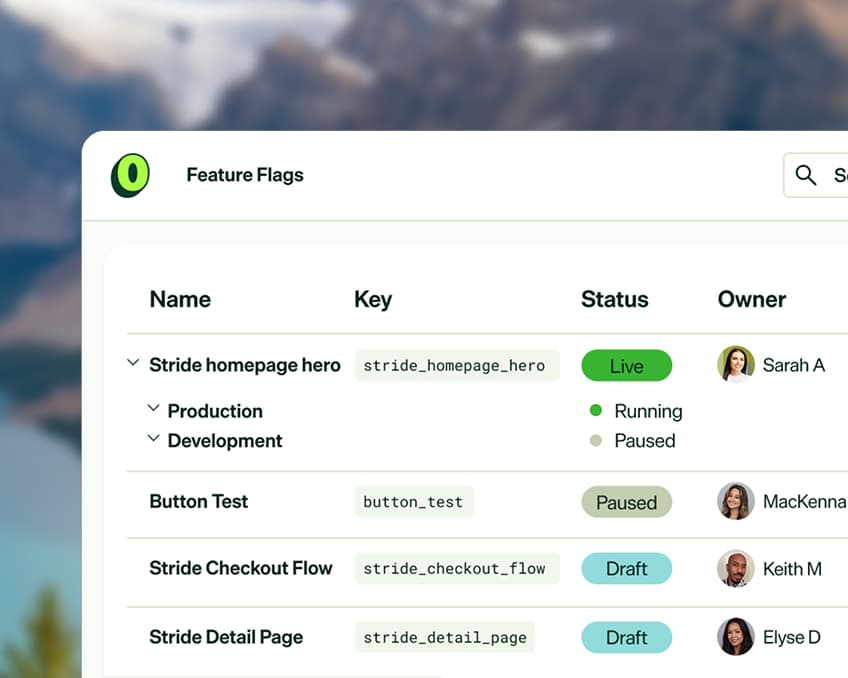Click owner name Keith M
This screenshot has height=678, width=848.
click(x=792, y=569)
